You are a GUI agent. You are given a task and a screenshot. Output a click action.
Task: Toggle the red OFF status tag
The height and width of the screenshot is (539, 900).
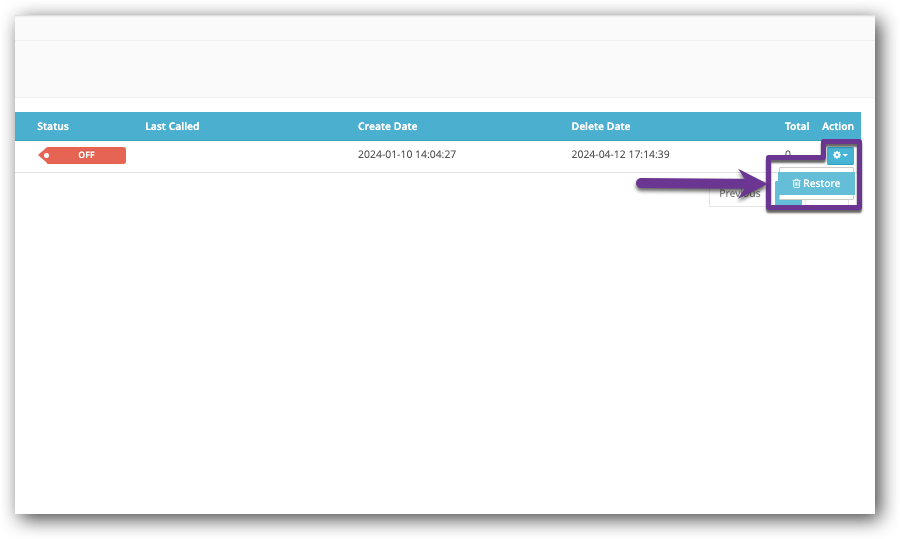tap(85, 155)
